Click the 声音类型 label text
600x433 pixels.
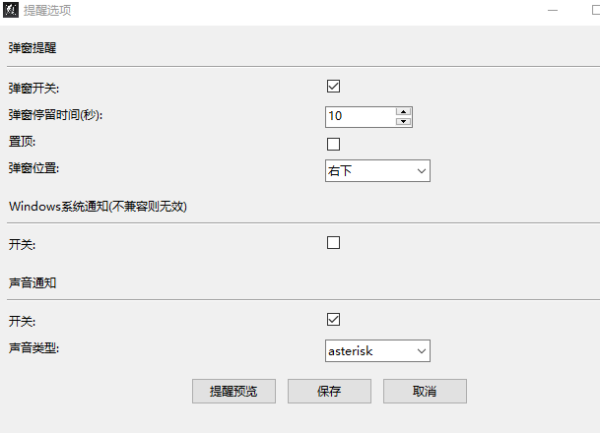[34, 348]
